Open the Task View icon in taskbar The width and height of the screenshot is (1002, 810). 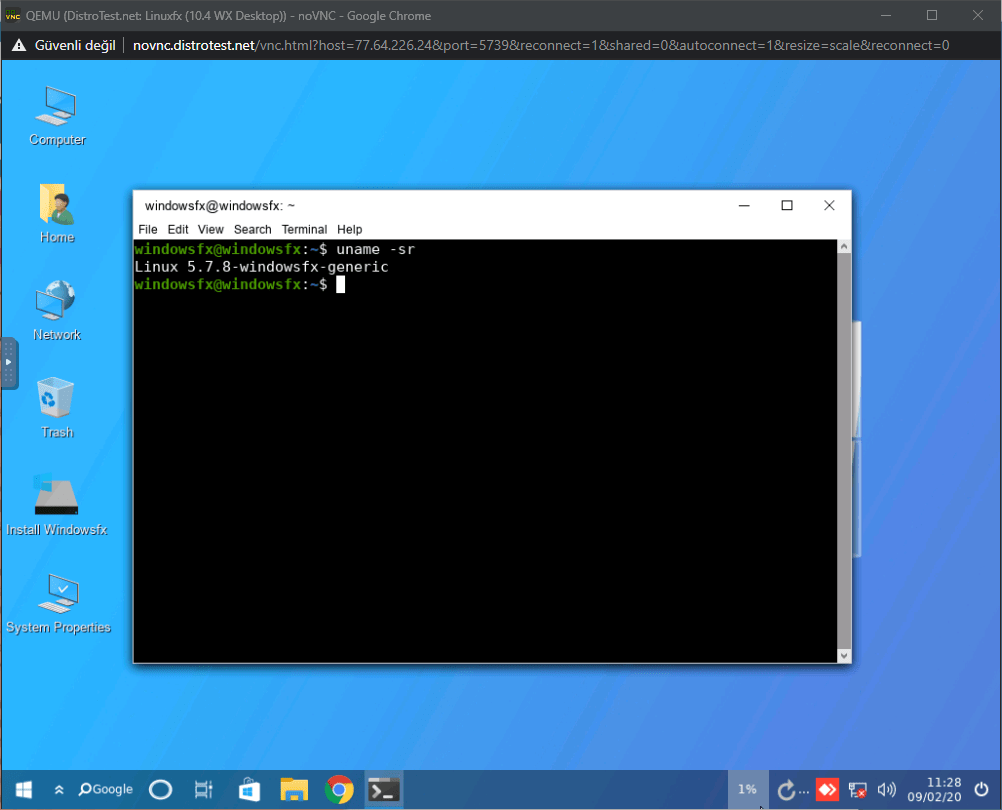(x=203, y=790)
